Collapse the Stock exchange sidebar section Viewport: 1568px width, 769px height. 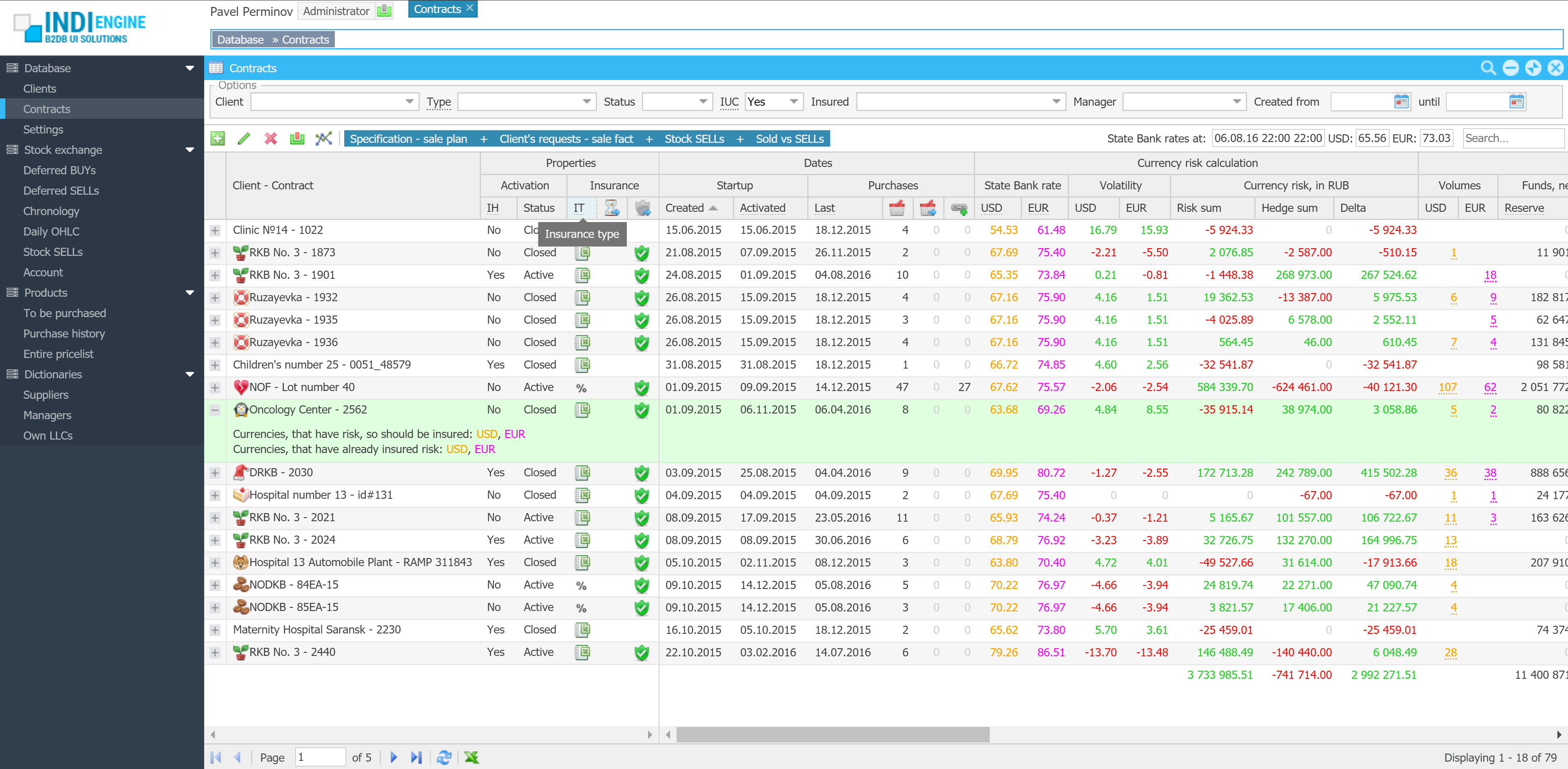[189, 150]
